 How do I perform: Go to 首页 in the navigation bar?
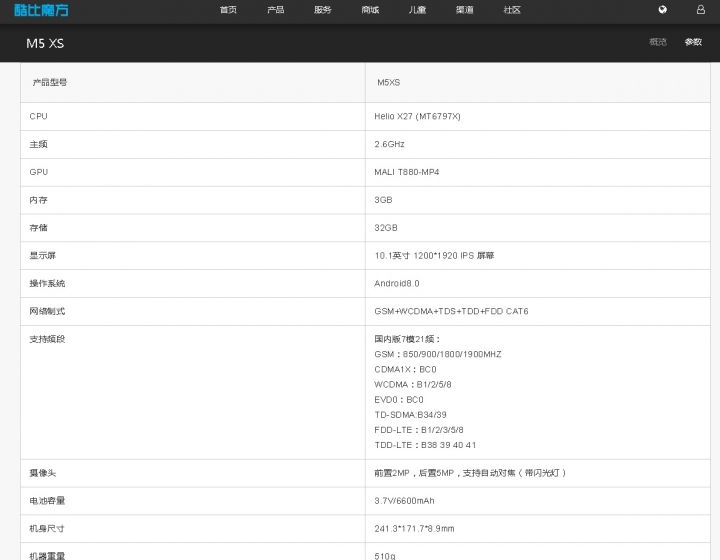tap(228, 10)
